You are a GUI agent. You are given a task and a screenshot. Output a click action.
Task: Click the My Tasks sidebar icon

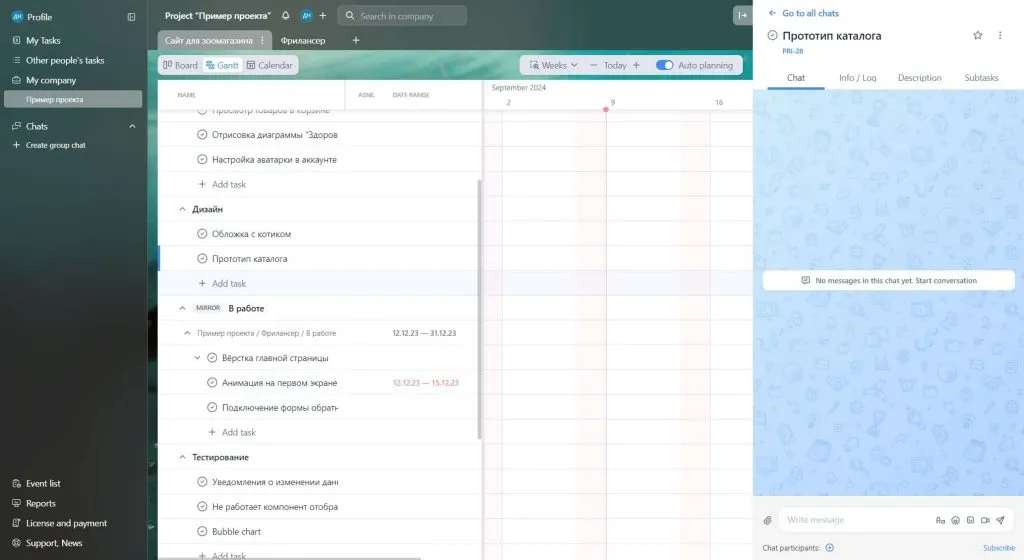pyautogui.click(x=16, y=40)
